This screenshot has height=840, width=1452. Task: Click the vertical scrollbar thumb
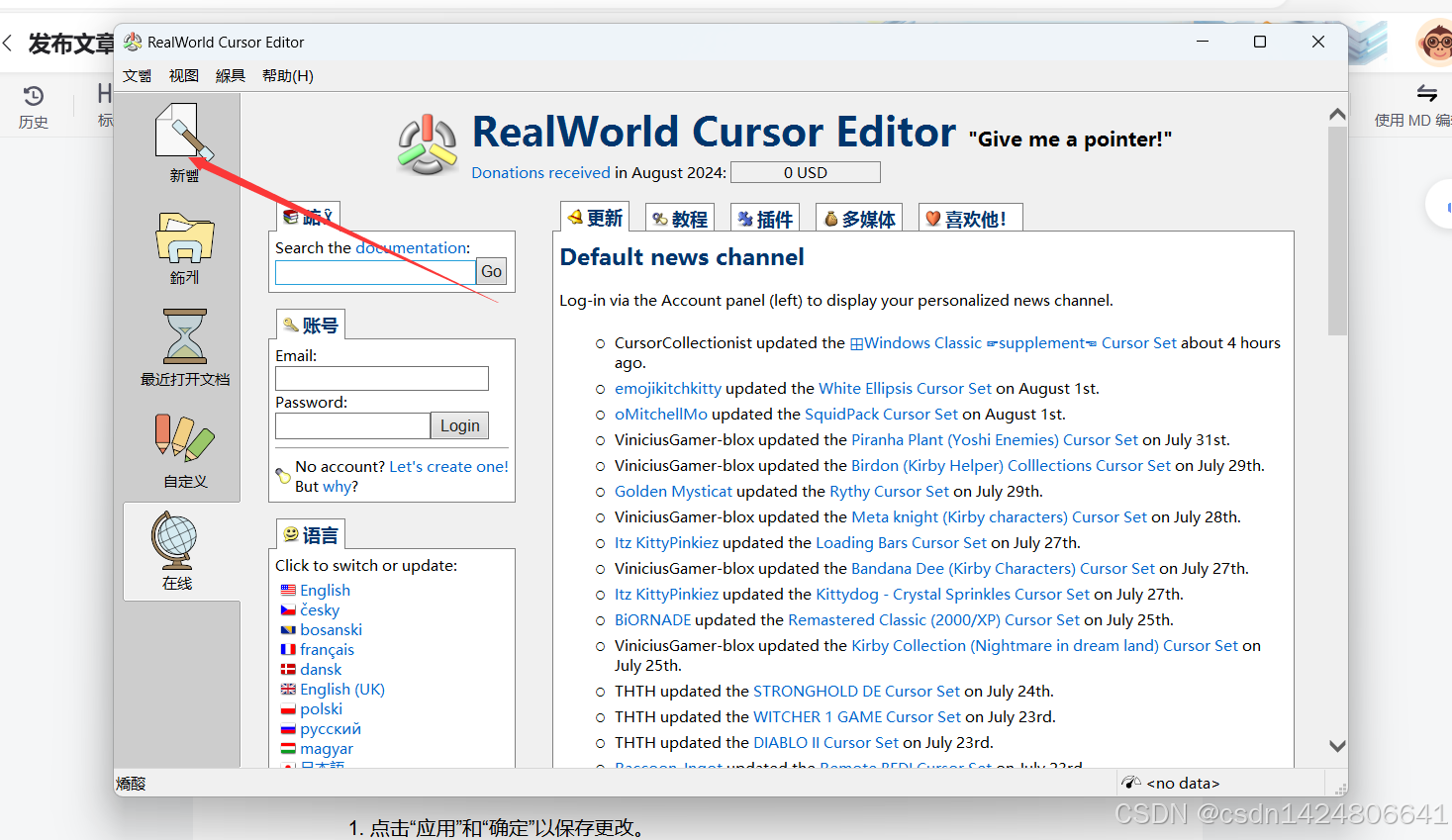(x=1337, y=231)
